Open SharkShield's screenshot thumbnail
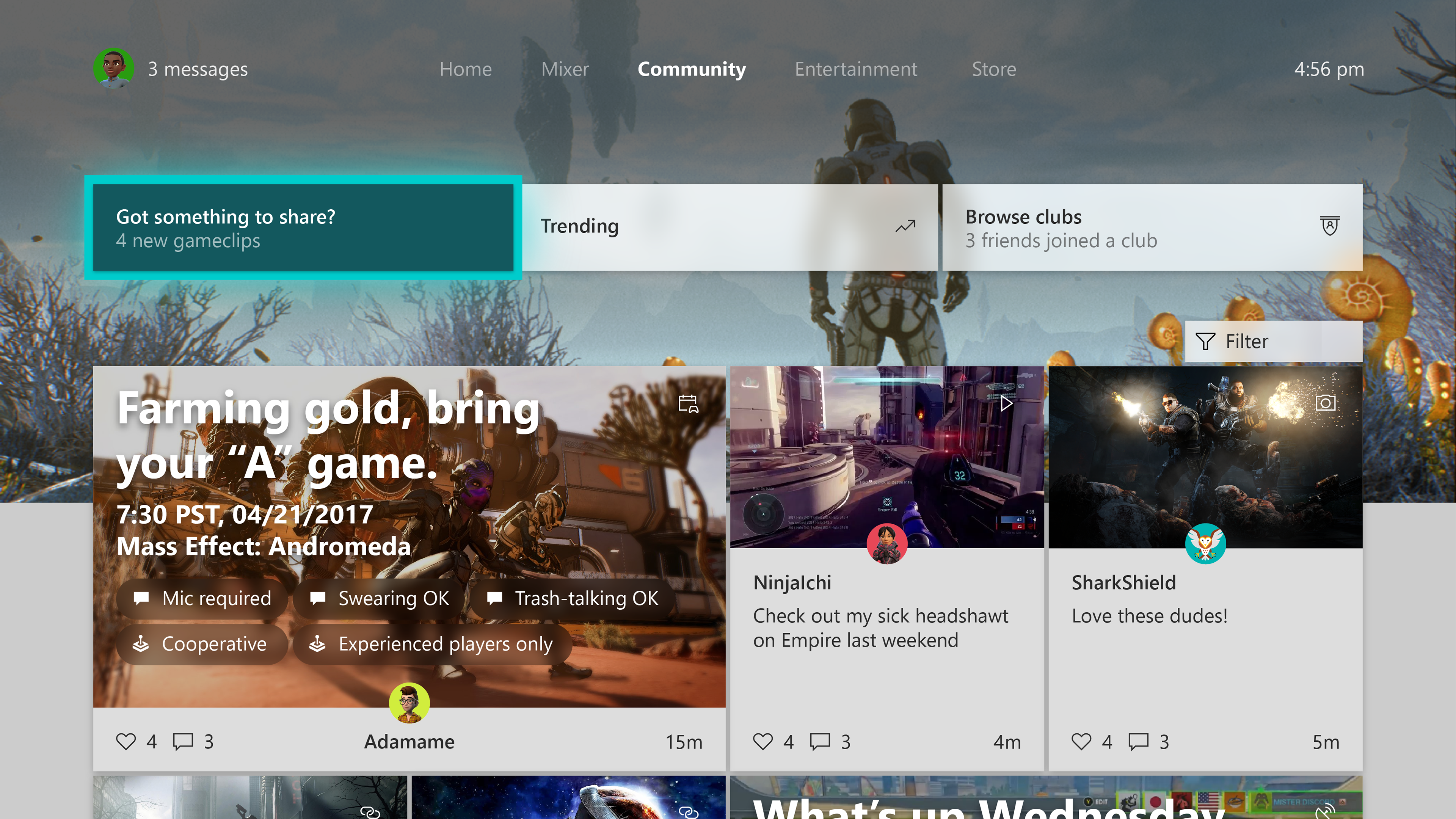This screenshot has height=819, width=1456. pos(1205,457)
